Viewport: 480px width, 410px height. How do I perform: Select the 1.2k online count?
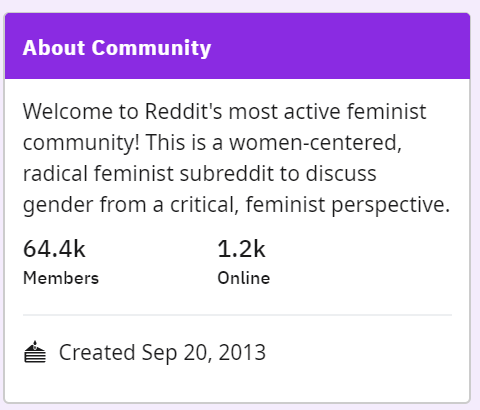pyautogui.click(x=241, y=249)
